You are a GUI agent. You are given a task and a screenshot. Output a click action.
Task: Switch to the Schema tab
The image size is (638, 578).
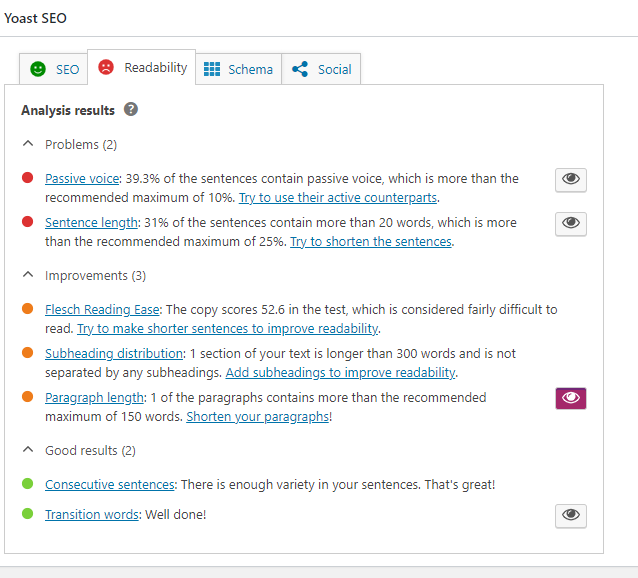click(238, 69)
